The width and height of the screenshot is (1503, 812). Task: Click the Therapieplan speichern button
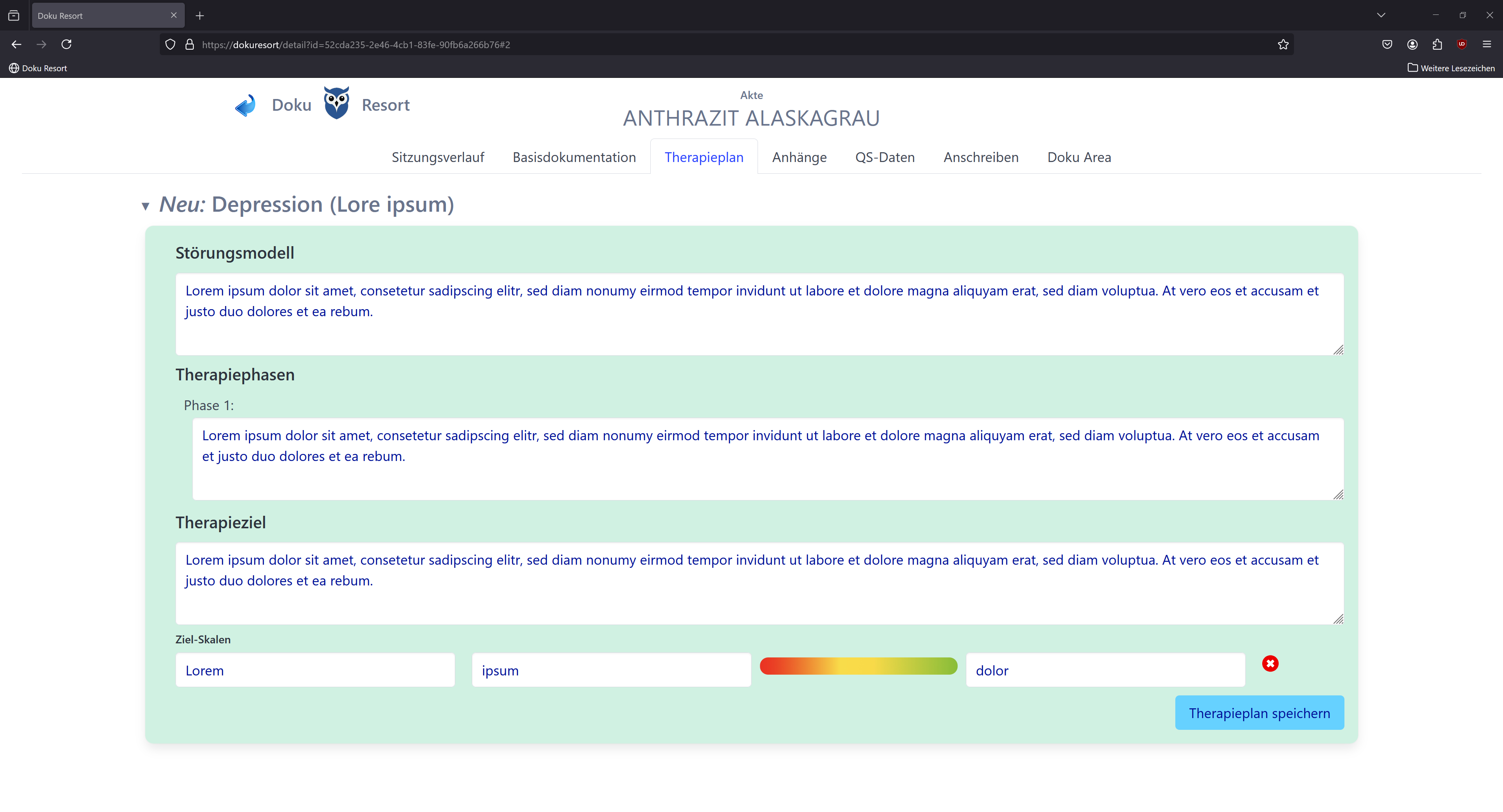(x=1259, y=713)
